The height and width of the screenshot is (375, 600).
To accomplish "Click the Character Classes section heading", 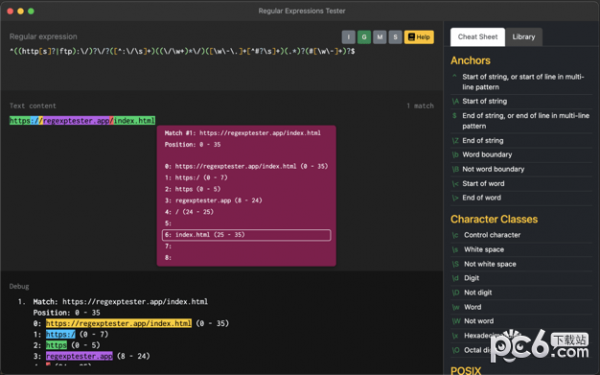I will [x=494, y=219].
